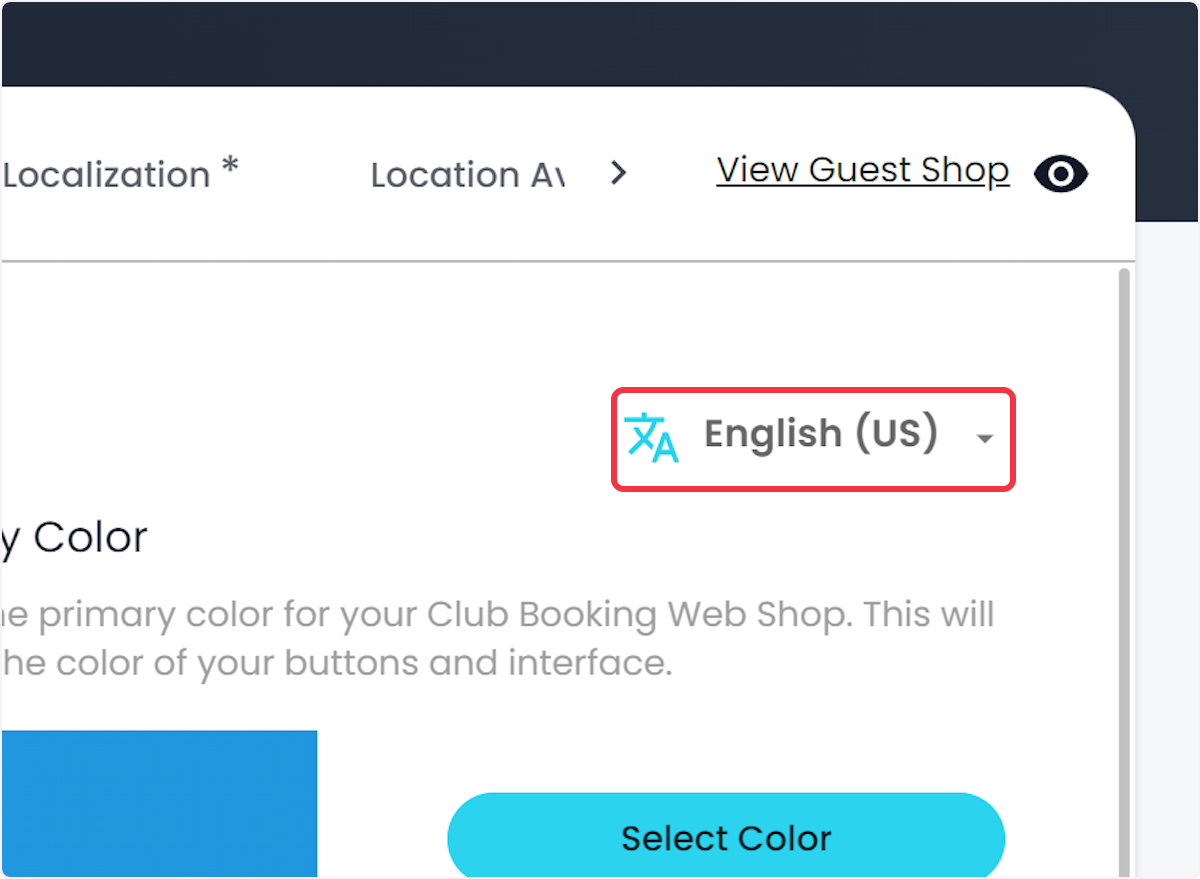The image size is (1200, 879).
Task: Click the Select Color button
Action: tap(726, 837)
